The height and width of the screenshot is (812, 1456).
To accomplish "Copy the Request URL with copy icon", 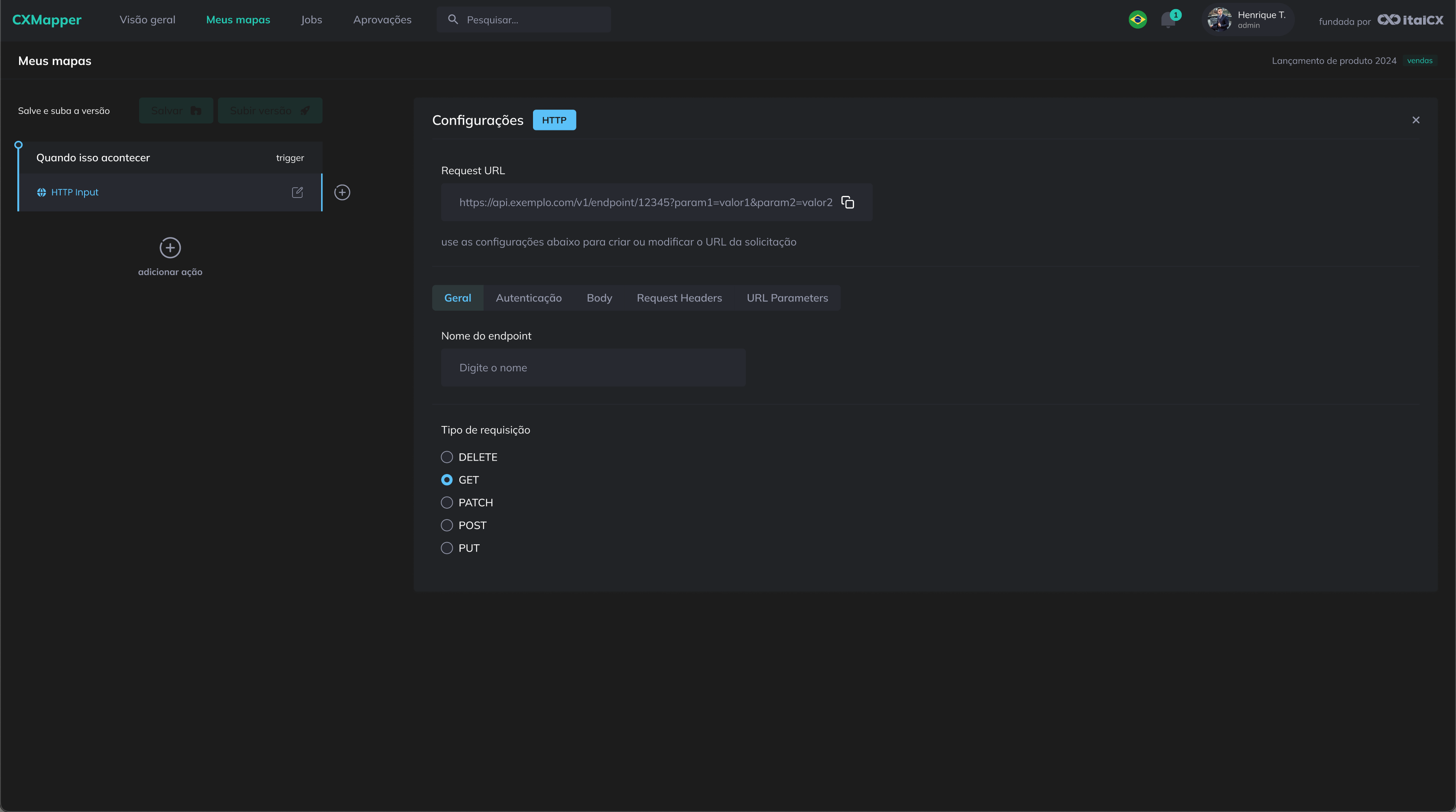I will 847,202.
